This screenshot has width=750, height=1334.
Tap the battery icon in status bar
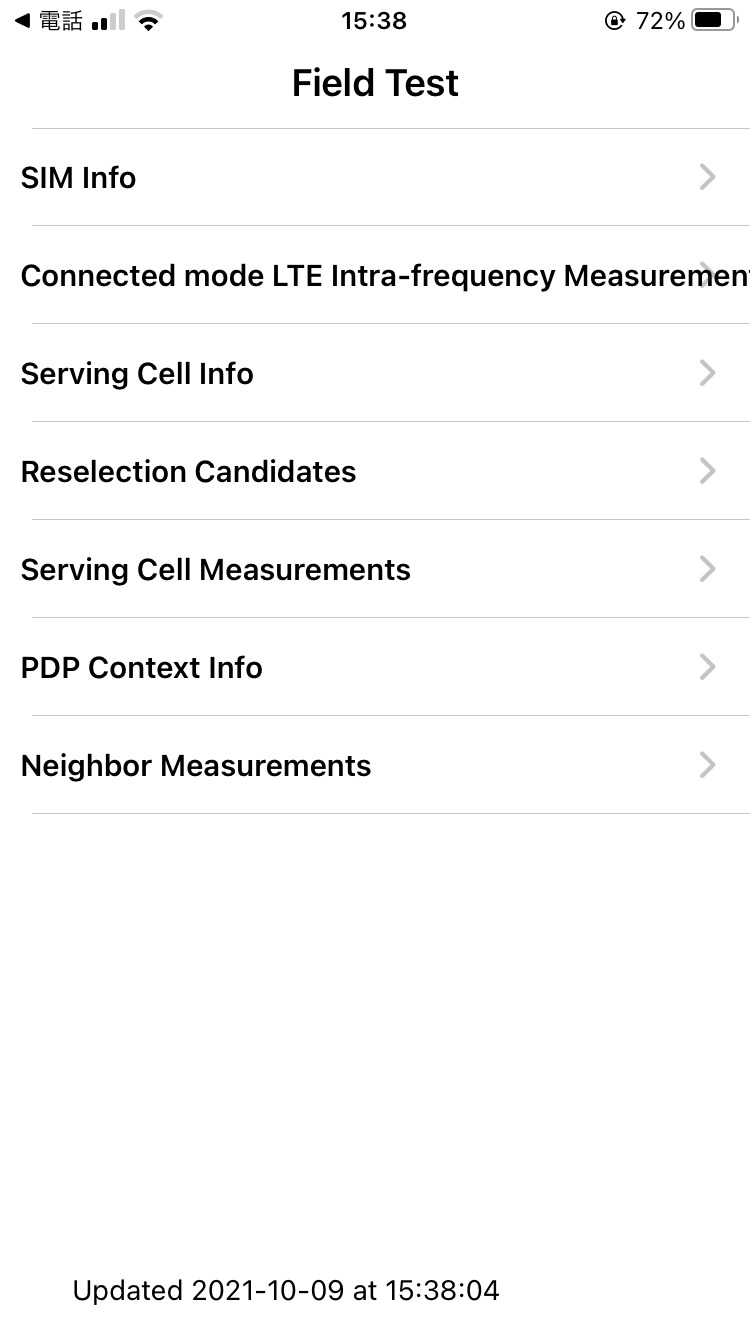[714, 21]
